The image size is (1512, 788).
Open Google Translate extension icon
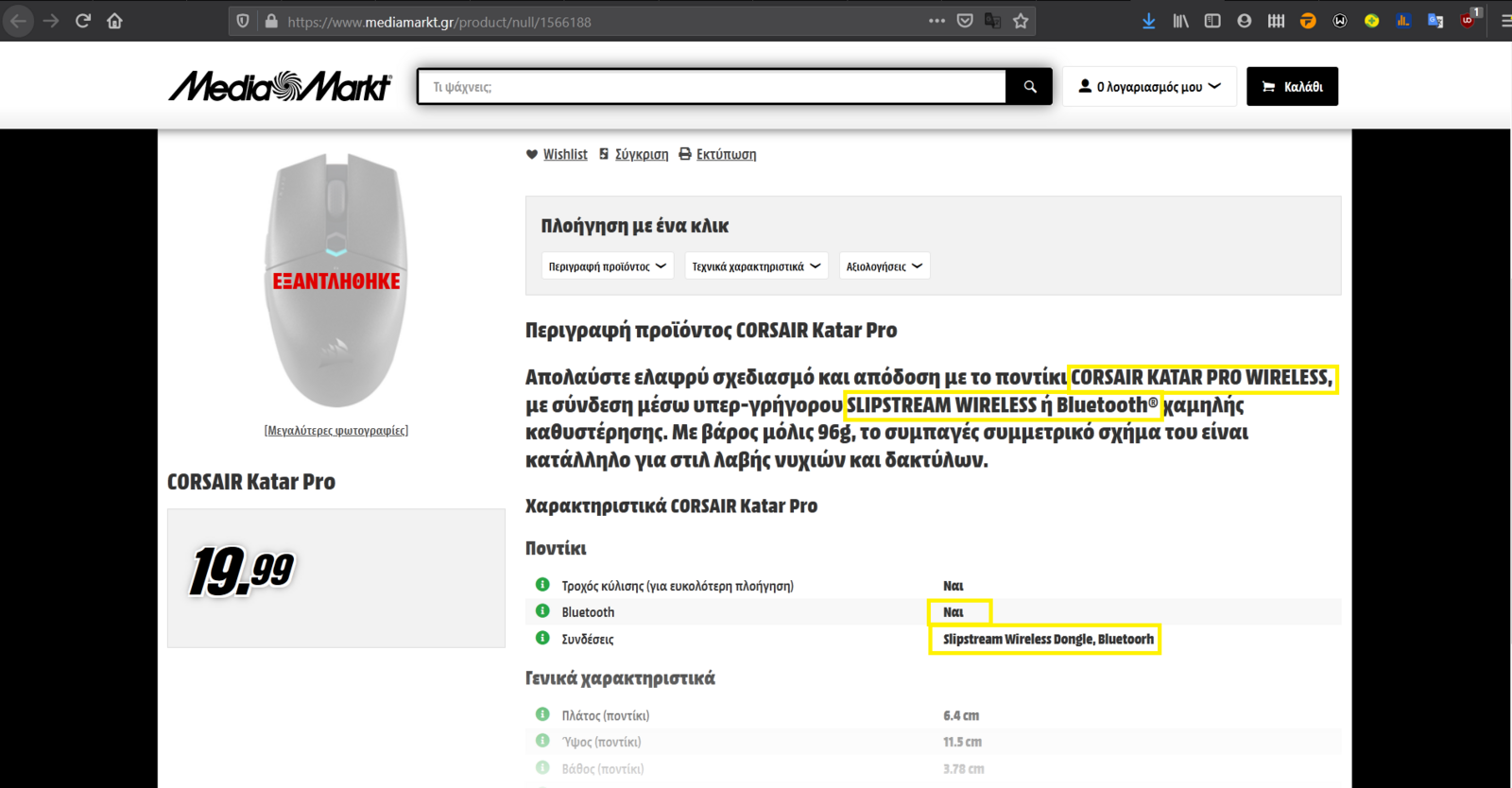coord(1435,21)
